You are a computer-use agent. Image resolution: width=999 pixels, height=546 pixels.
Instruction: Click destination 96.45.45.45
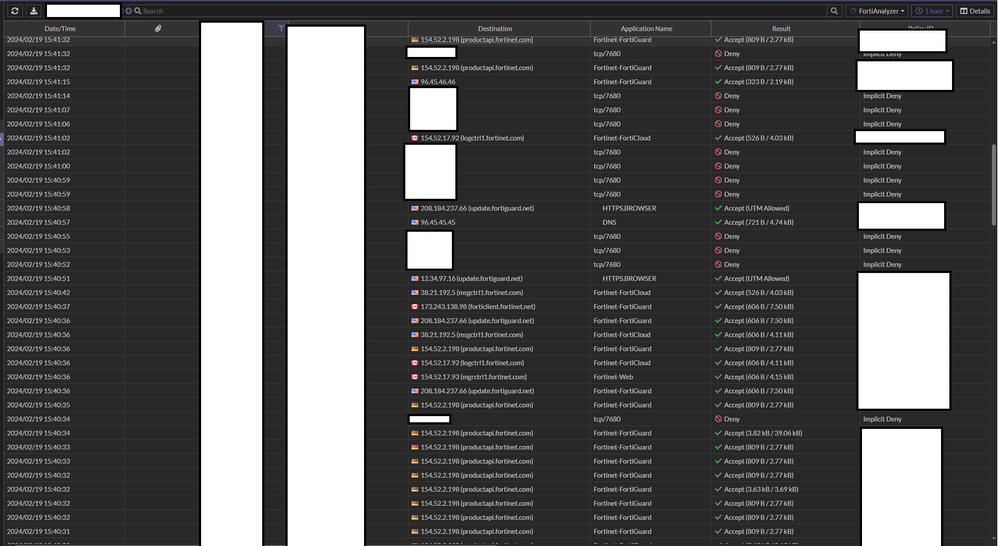(438, 222)
